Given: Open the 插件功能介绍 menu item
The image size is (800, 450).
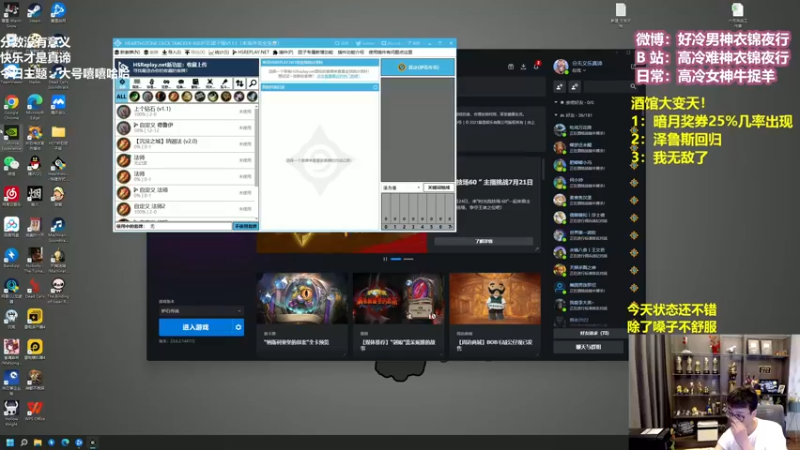Looking at the screenshot, I should (351, 52).
